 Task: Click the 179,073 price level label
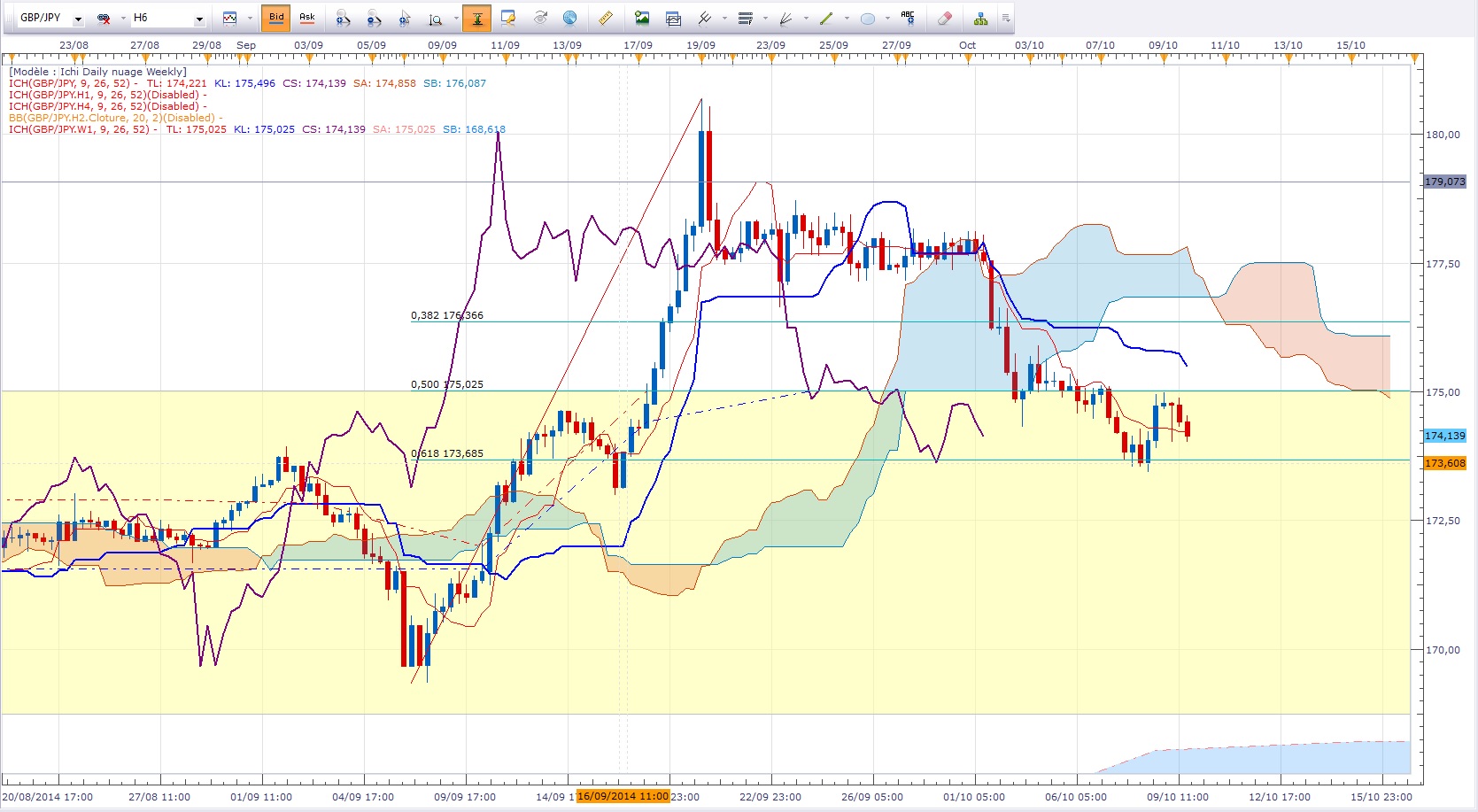pyautogui.click(x=1444, y=182)
